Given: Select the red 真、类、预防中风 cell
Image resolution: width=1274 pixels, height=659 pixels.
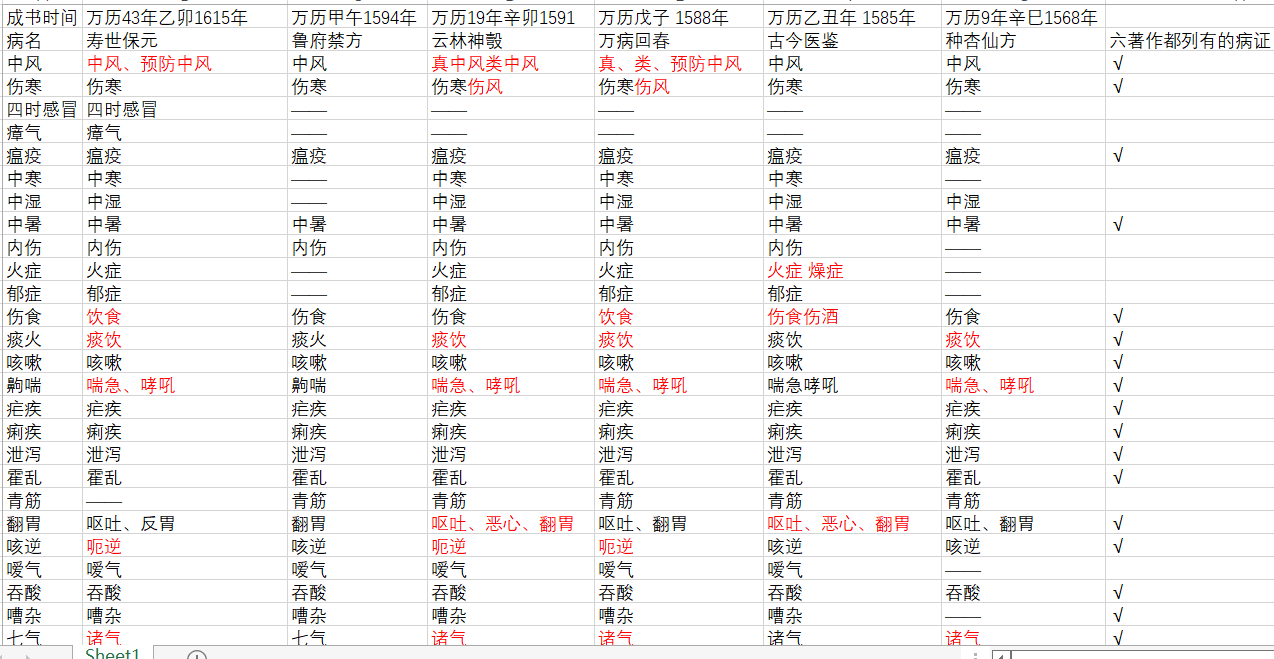Looking at the screenshot, I should 680,63.
